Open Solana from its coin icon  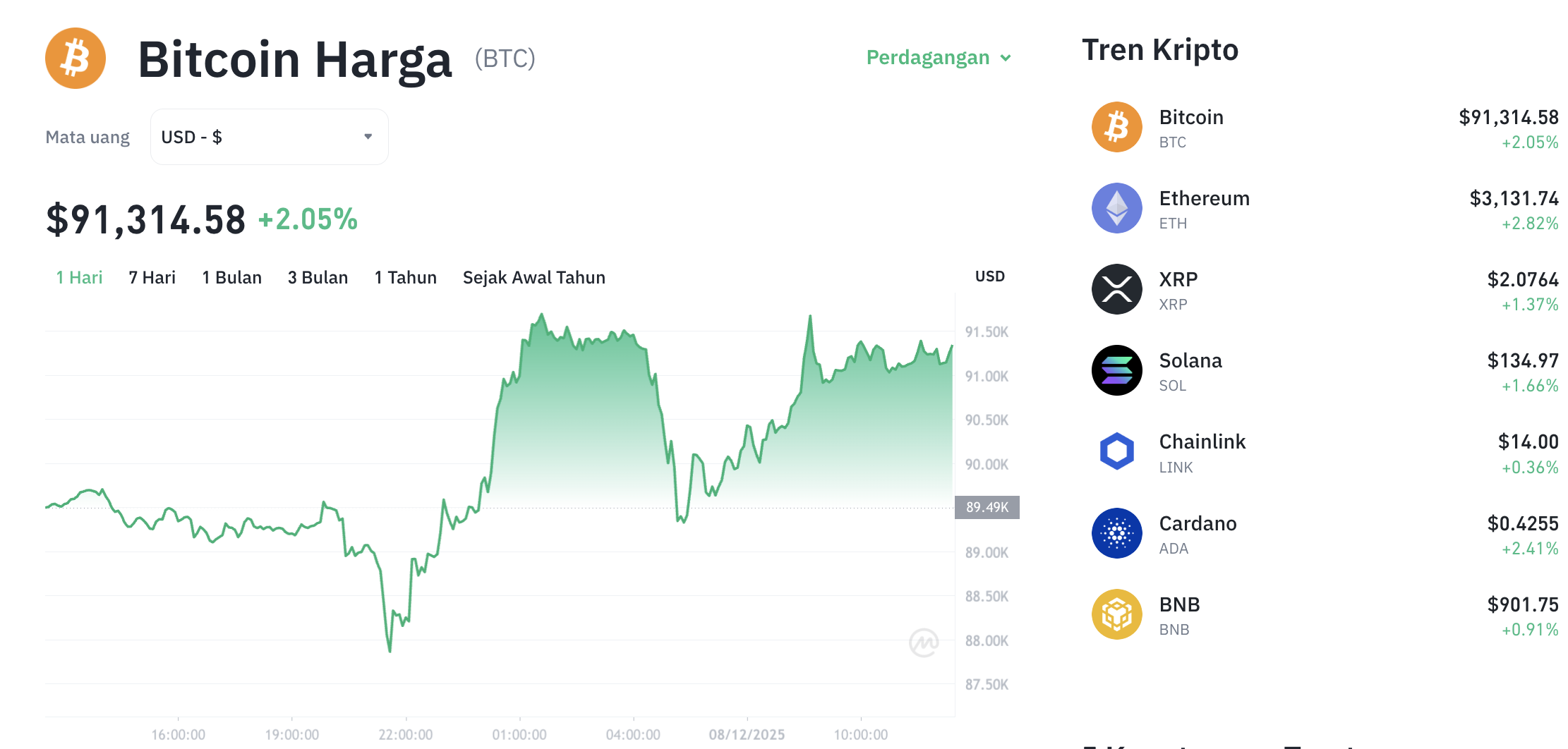click(1116, 370)
